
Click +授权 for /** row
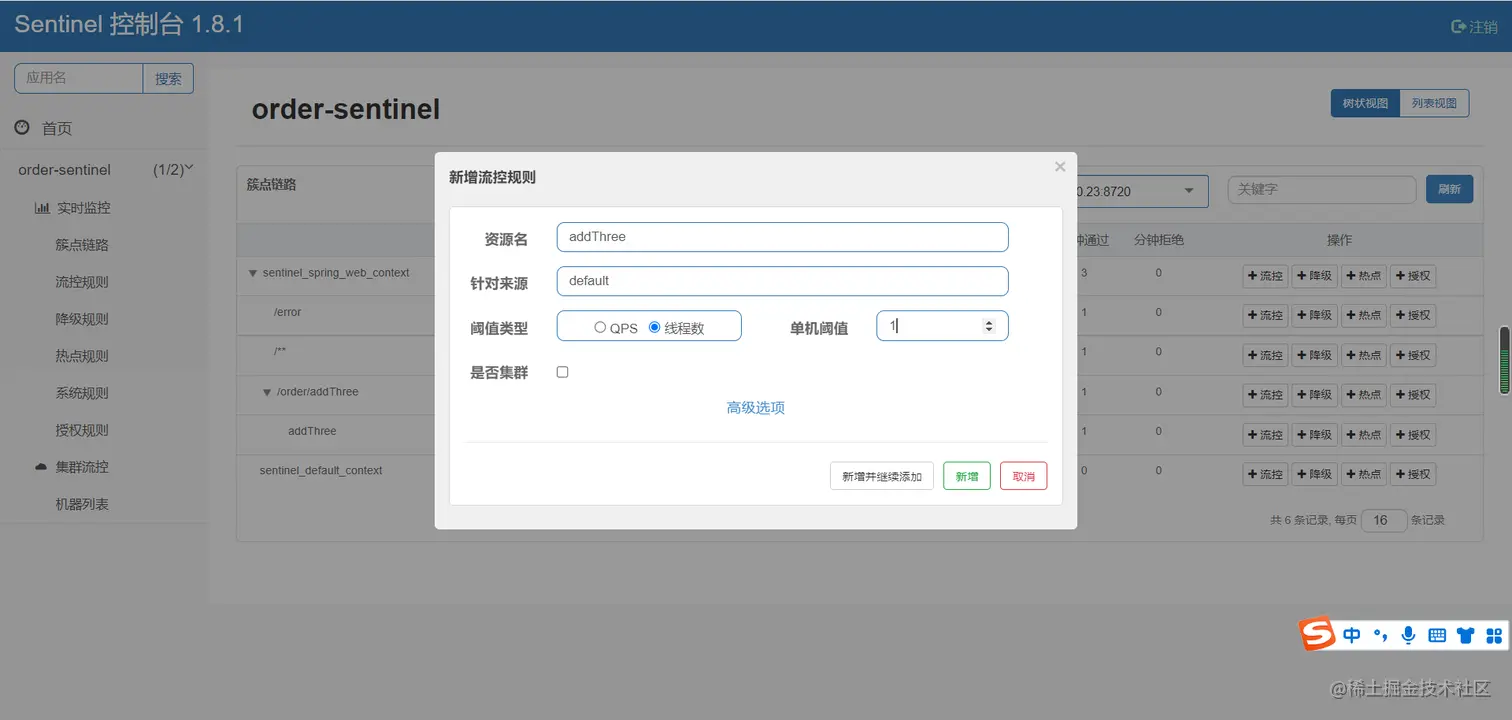pos(1412,355)
